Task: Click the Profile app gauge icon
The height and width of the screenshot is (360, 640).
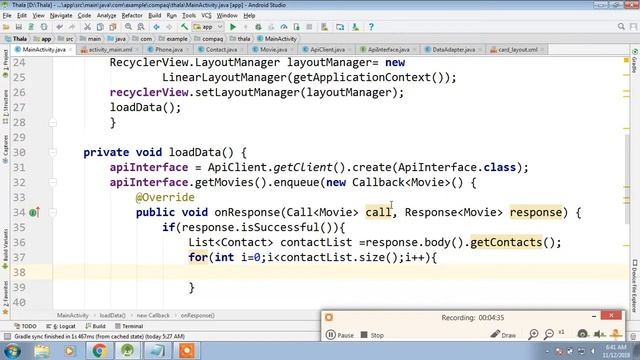Action: (x=284, y=27)
